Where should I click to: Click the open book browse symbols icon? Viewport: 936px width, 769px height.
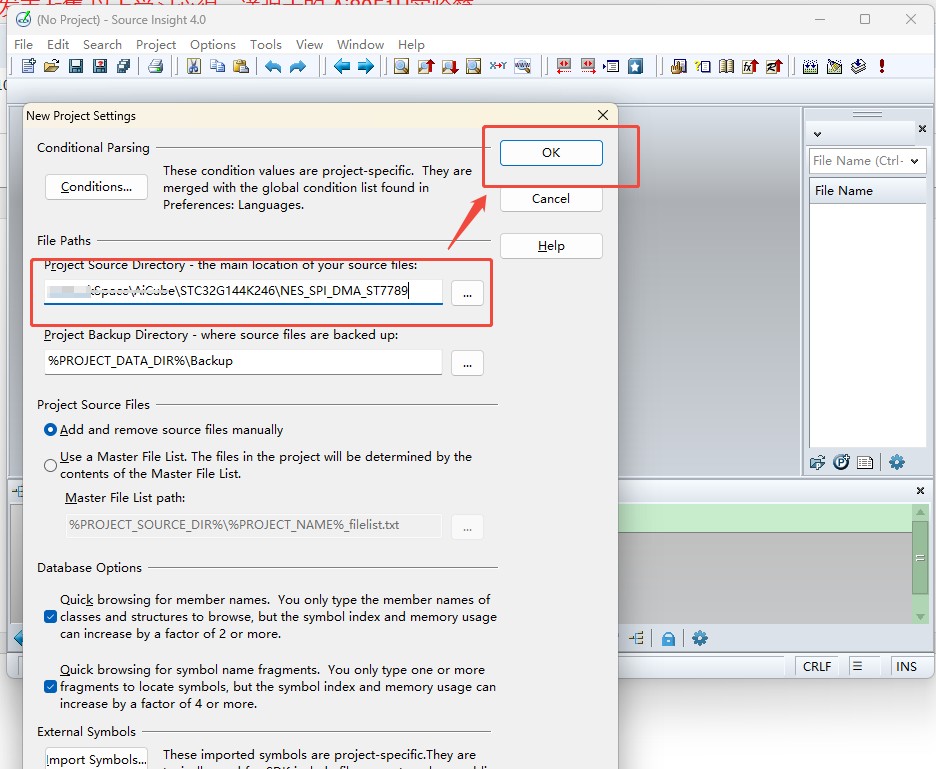(x=726, y=66)
